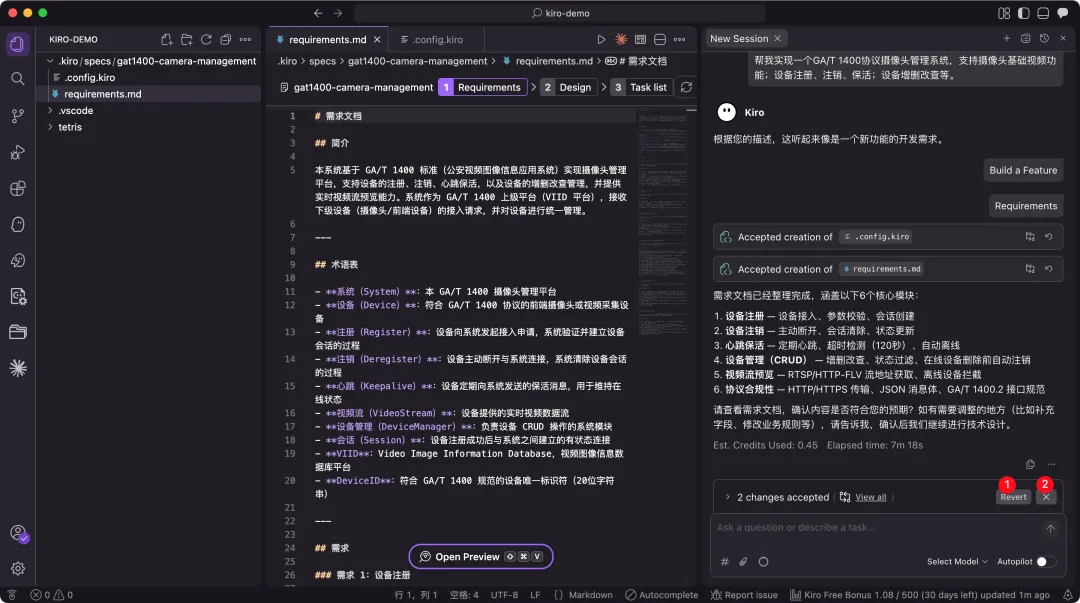Dismiss the changes accepted bar
The height and width of the screenshot is (603, 1080).
tap(1046, 497)
